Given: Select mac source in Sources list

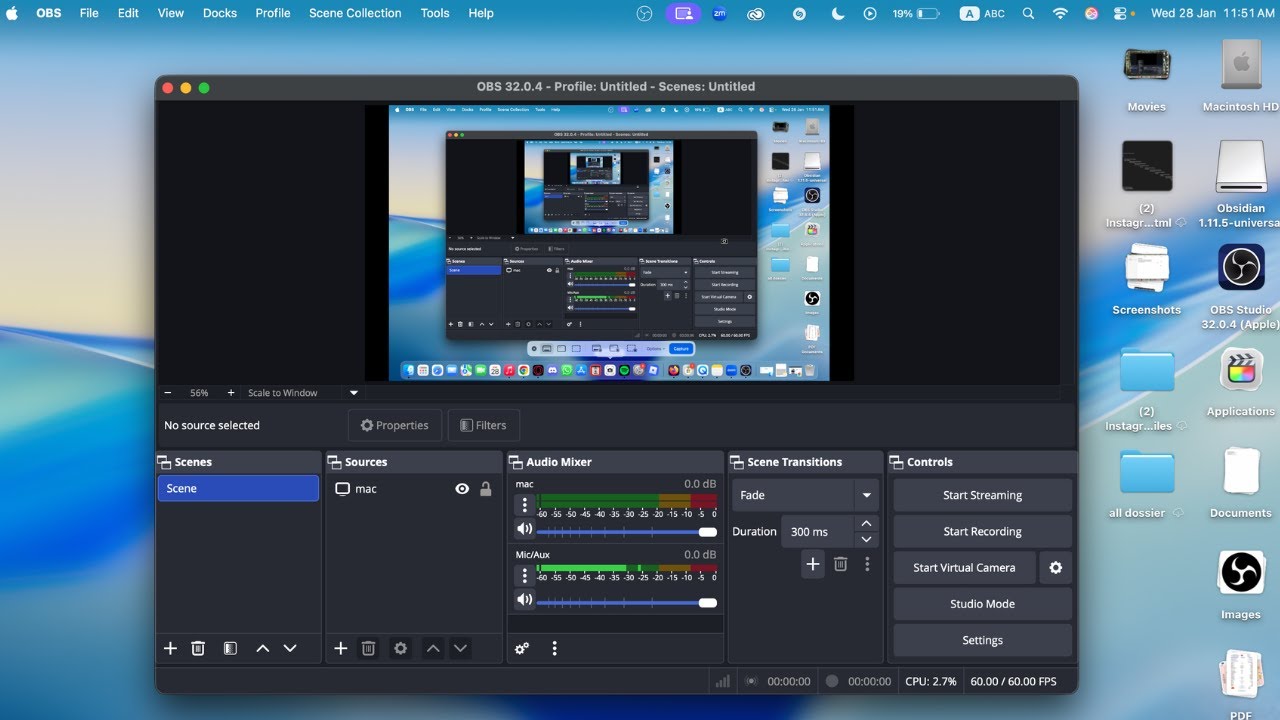Looking at the screenshot, I should [x=414, y=489].
